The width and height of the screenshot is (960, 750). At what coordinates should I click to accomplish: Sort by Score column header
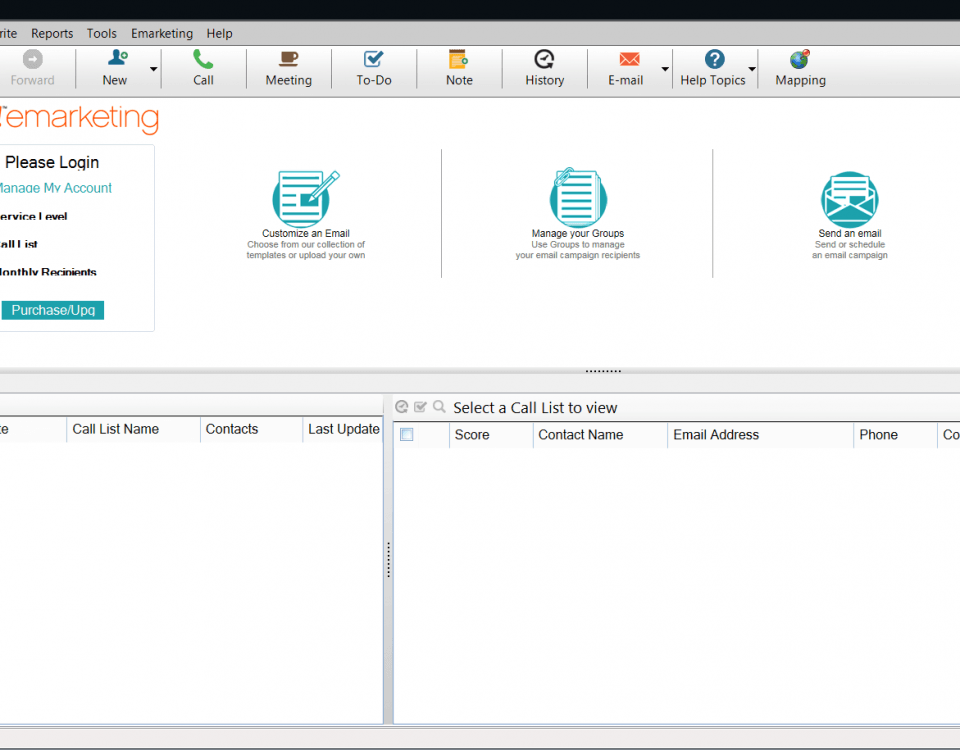(491, 435)
